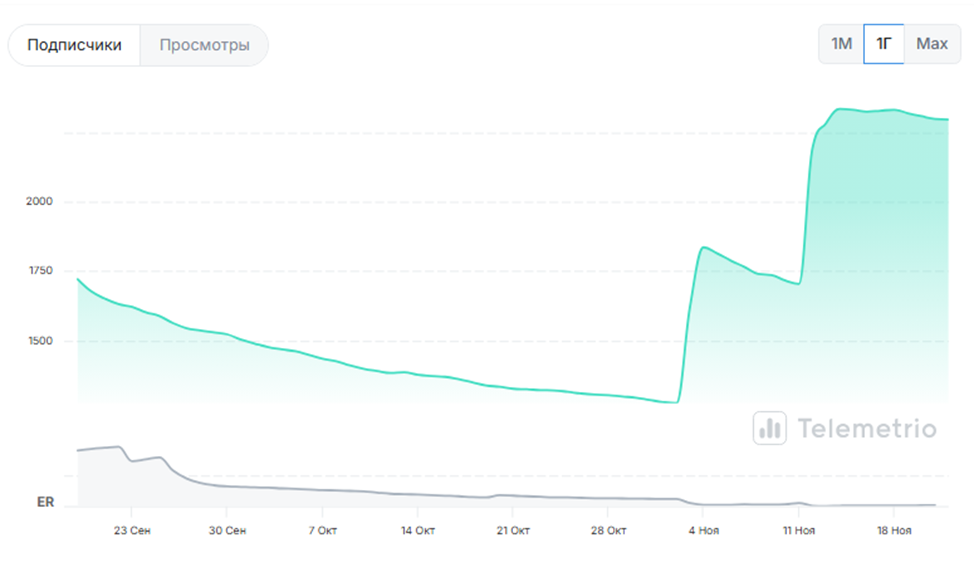974x572 pixels.
Task: Click the 1500 y-axis value label
Action: coord(40,341)
